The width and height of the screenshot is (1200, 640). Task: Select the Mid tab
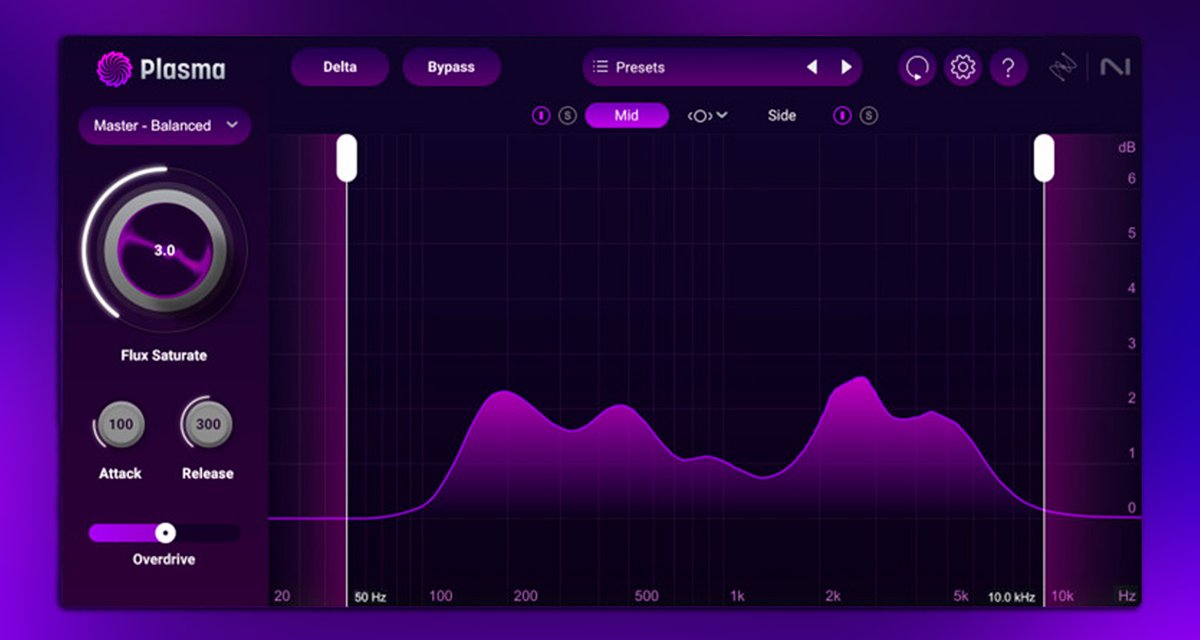point(627,116)
